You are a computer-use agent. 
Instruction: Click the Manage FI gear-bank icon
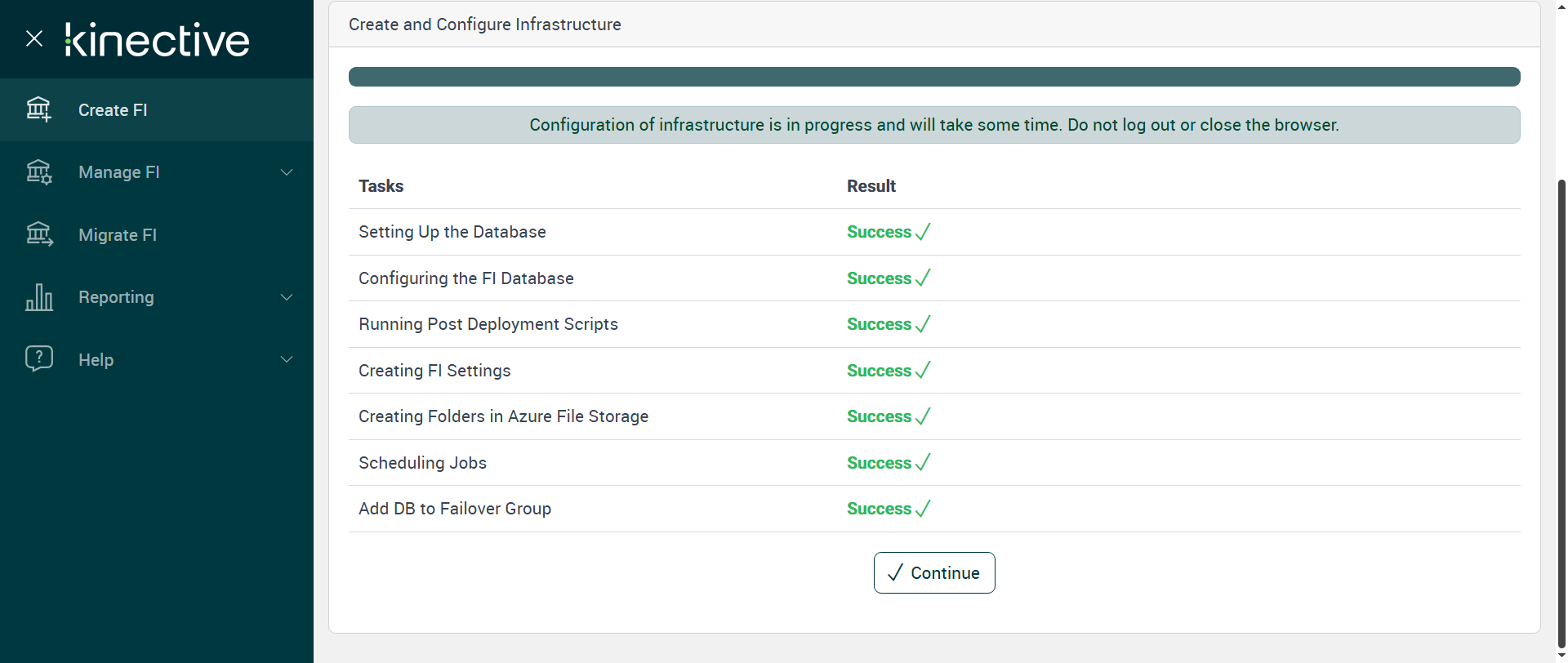[x=38, y=171]
